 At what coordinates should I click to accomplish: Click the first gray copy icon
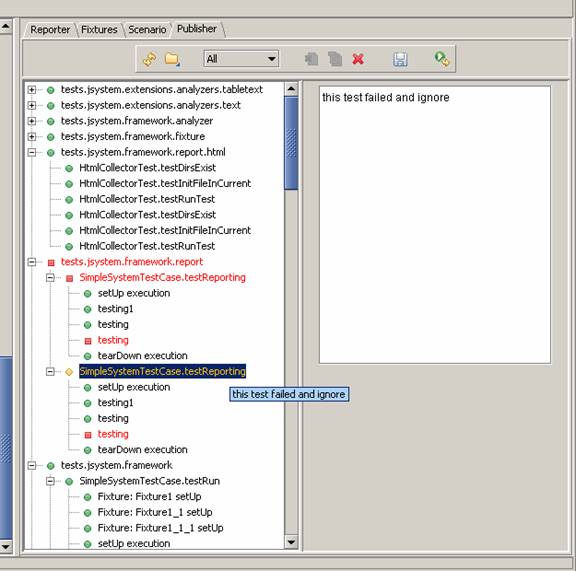tap(312, 59)
